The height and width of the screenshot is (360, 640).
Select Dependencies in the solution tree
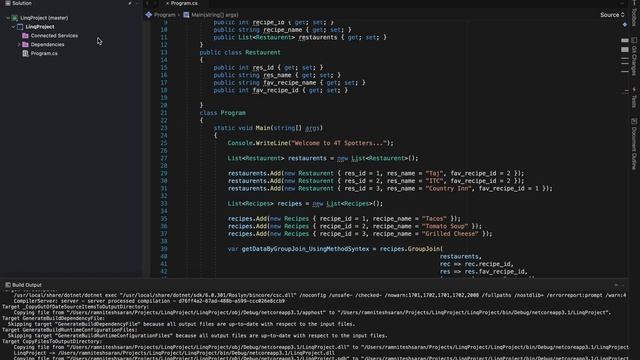47,44
